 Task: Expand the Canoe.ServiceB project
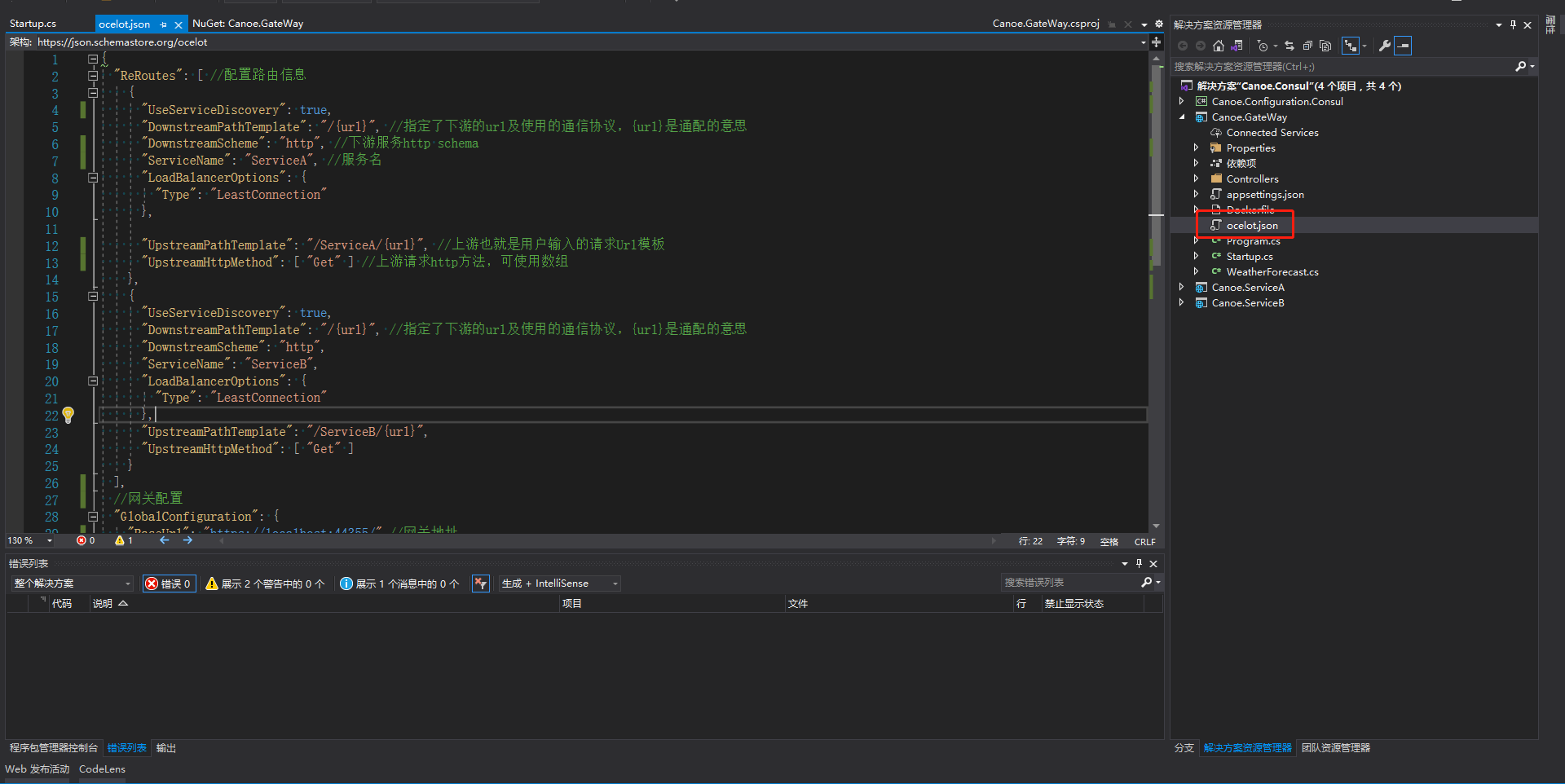point(1182,302)
